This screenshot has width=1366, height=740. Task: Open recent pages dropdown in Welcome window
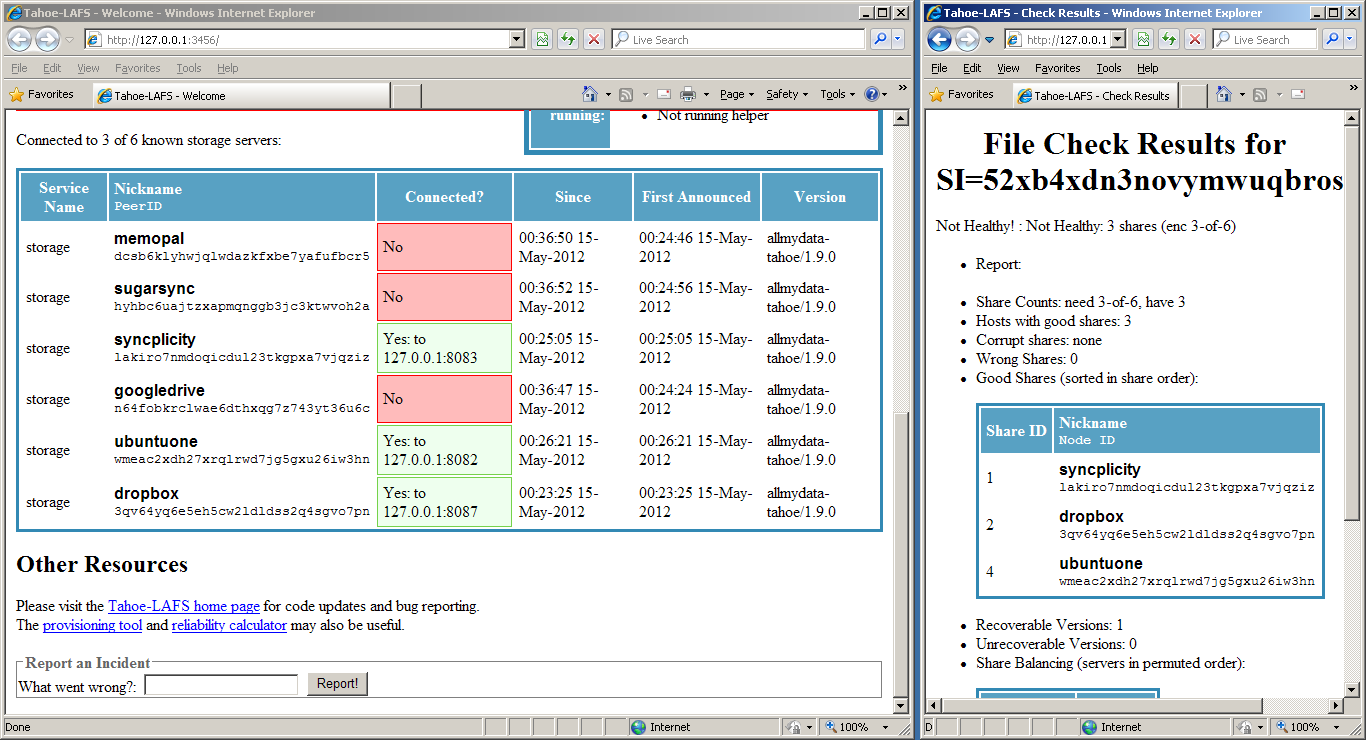pyautogui.click(x=69, y=40)
